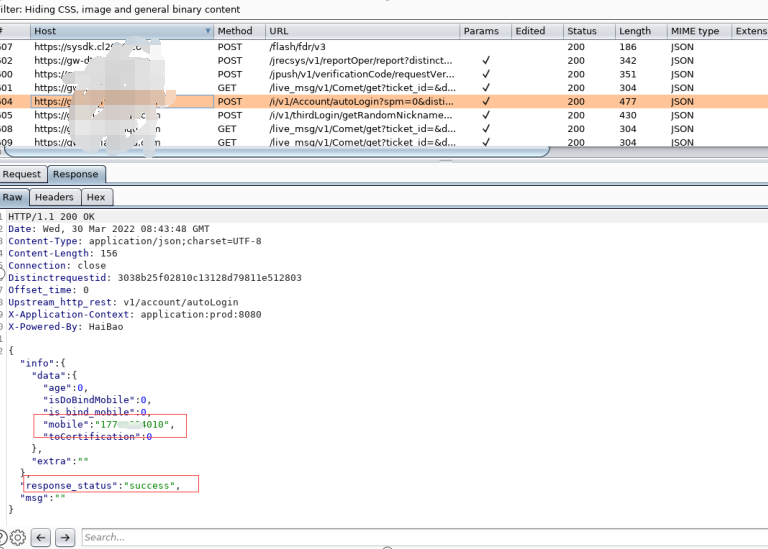Click the MIME type JSON cell in autoLogin row
Viewport: 768px width, 549px height.
click(x=682, y=101)
